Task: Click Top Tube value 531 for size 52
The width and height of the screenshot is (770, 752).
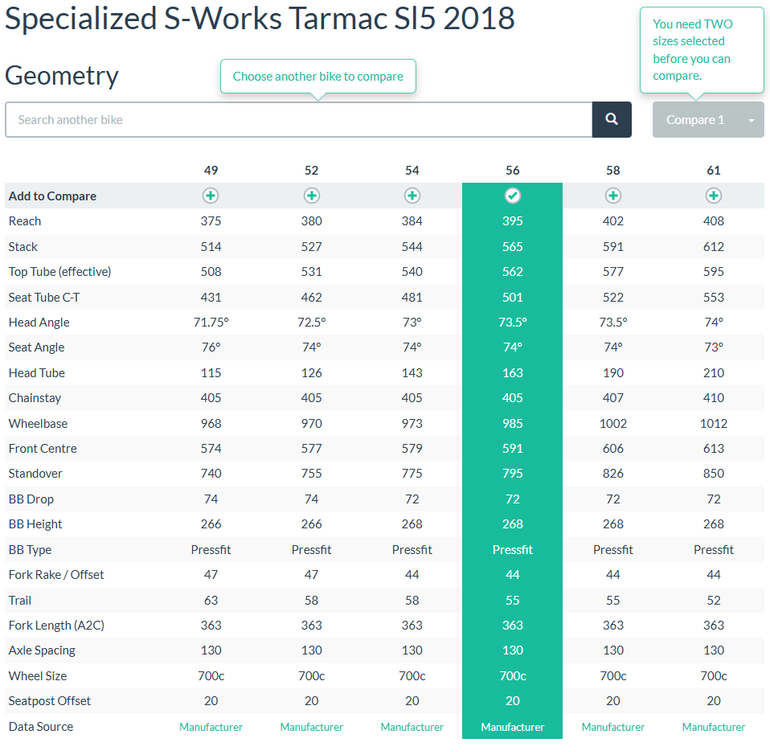Action: click(x=311, y=272)
